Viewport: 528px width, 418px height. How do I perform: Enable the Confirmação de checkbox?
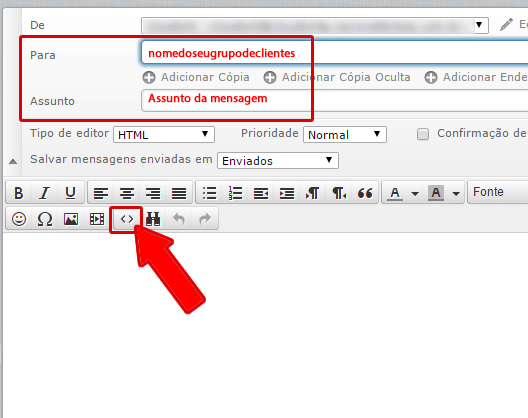(423, 134)
